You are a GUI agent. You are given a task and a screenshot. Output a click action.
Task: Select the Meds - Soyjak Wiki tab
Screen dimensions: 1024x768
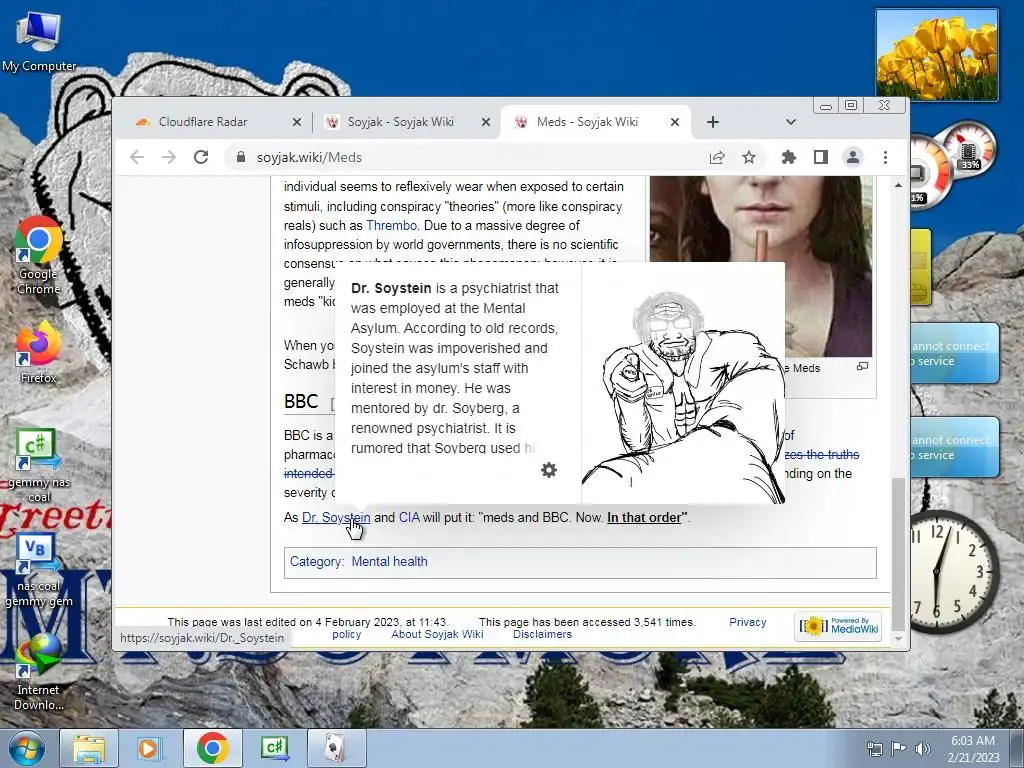587,122
